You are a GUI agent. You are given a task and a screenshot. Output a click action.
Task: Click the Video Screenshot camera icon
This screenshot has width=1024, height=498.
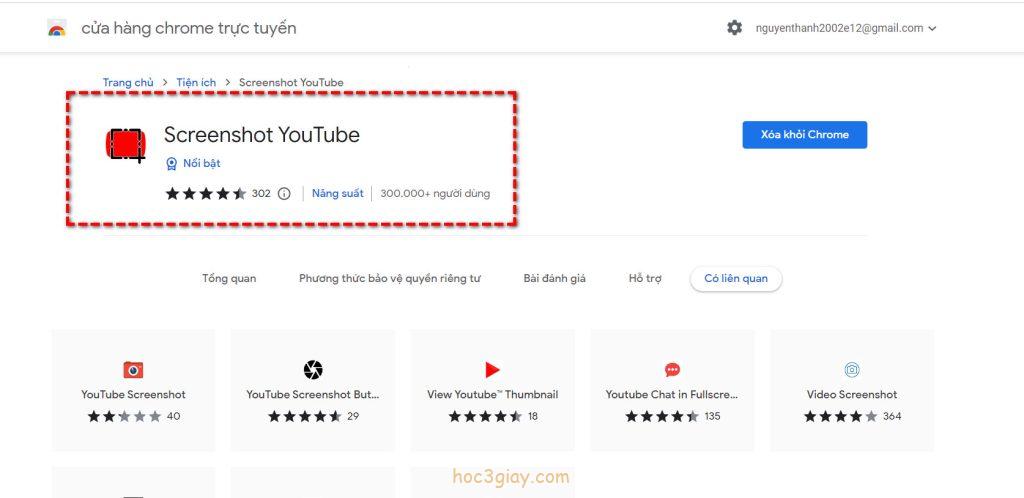coord(852,369)
